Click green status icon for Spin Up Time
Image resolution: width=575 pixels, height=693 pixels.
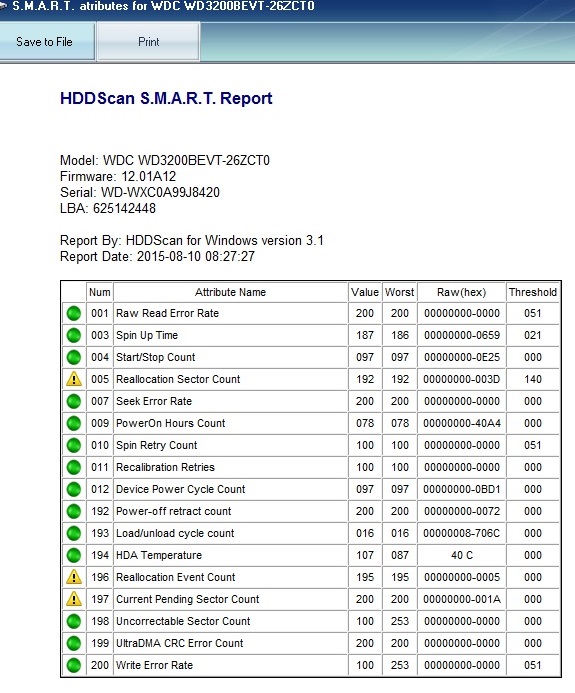(x=74, y=335)
